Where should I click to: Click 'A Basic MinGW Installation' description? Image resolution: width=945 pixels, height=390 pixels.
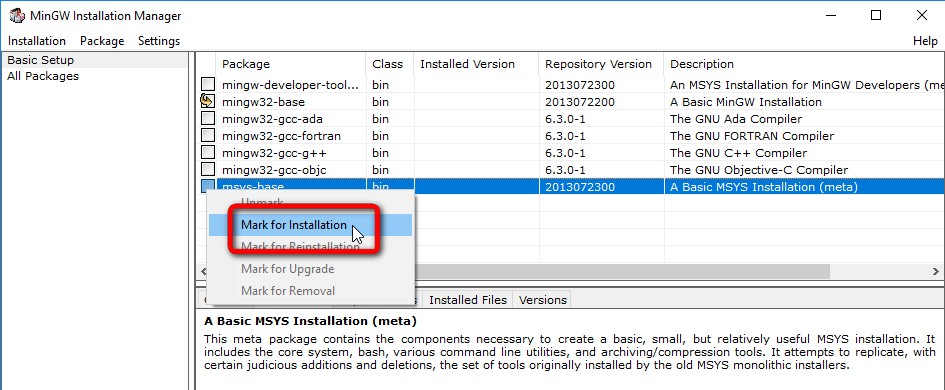(746, 102)
